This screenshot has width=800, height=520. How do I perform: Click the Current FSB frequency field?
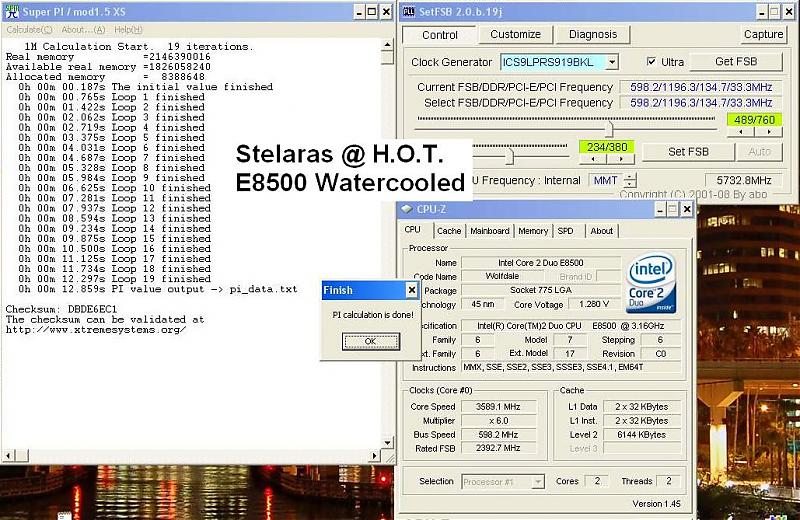[x=701, y=87]
